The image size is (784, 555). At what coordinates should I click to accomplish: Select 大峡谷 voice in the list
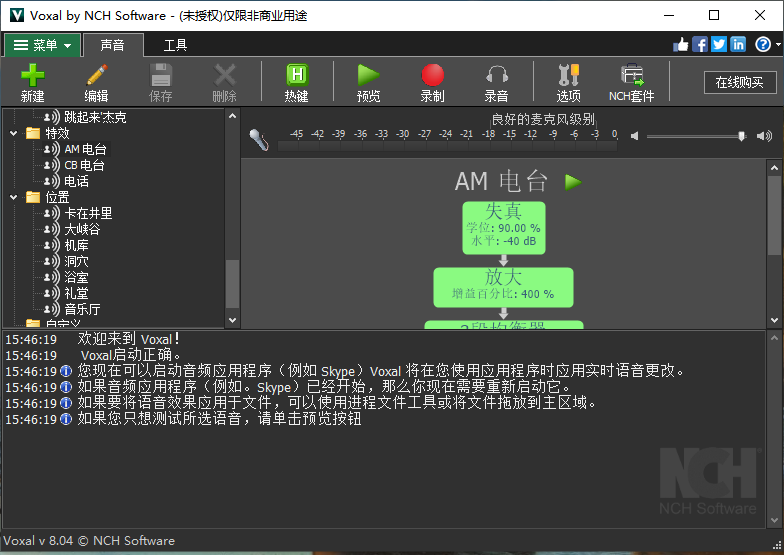coord(82,229)
